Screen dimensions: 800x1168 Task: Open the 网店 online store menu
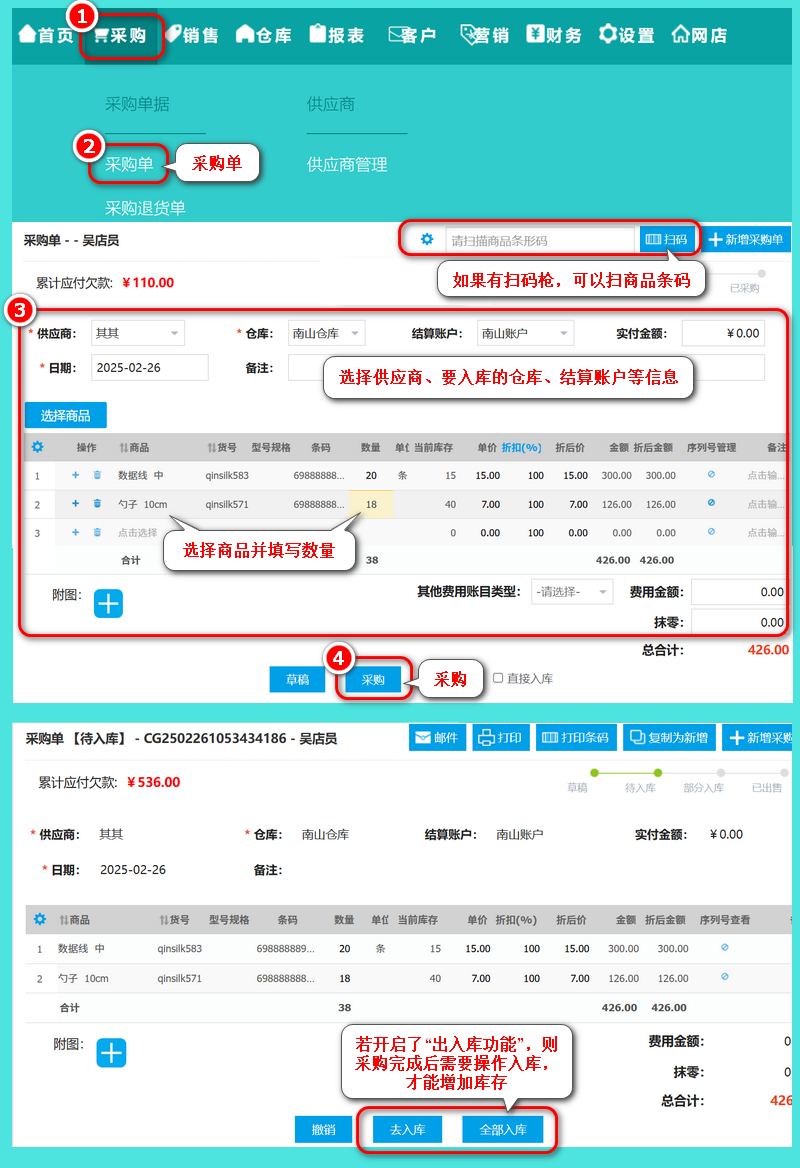(x=699, y=34)
